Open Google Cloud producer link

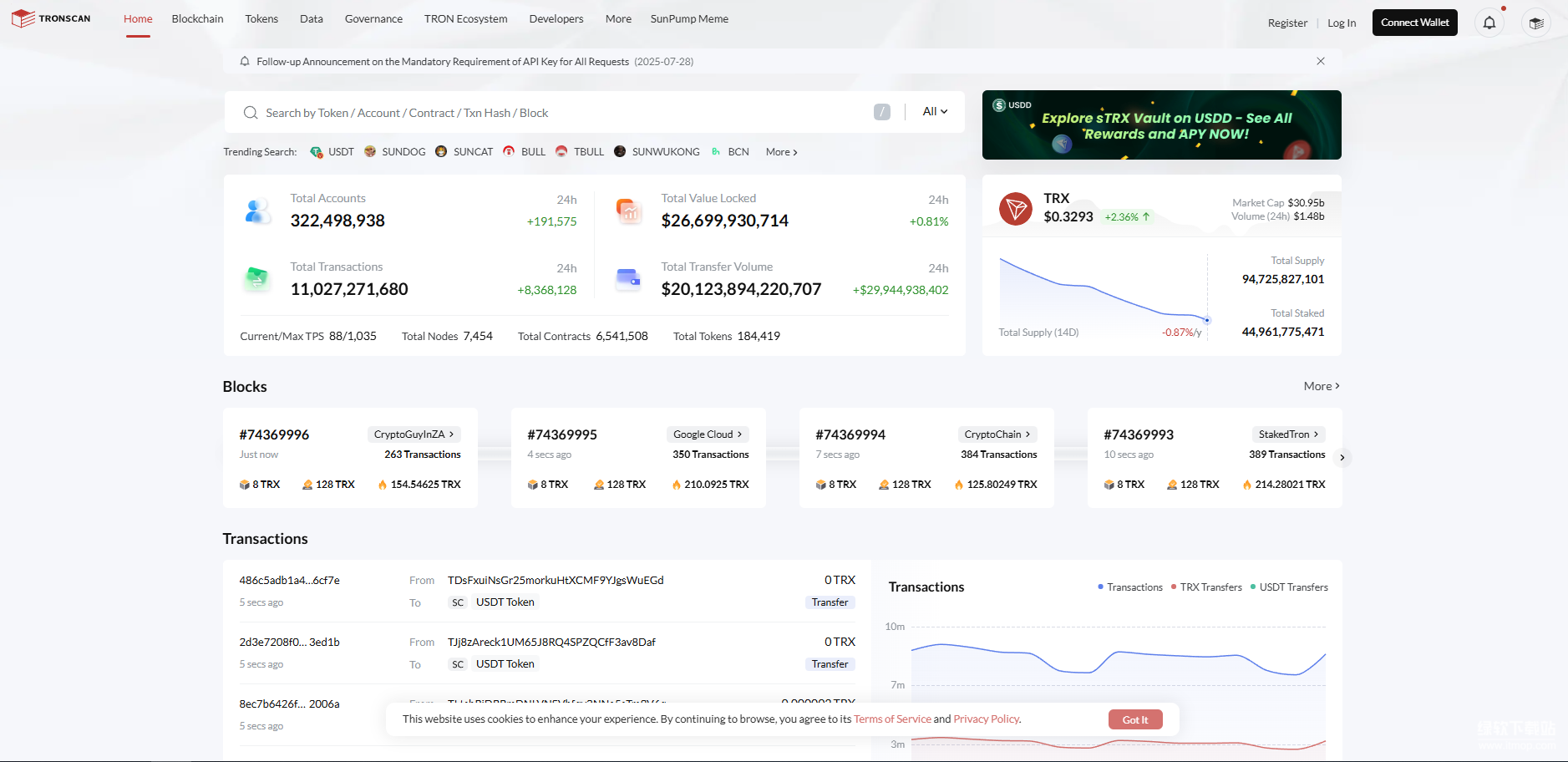coord(708,434)
